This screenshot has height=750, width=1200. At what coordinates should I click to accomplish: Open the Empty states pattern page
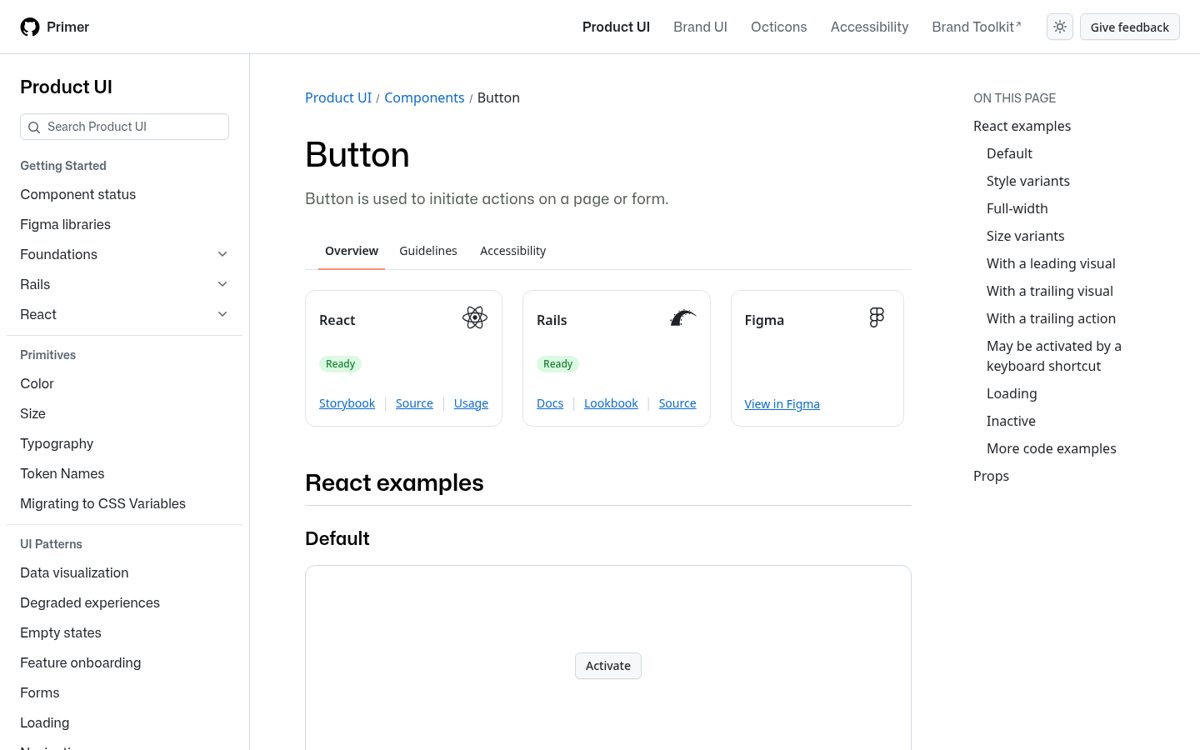tap(61, 633)
